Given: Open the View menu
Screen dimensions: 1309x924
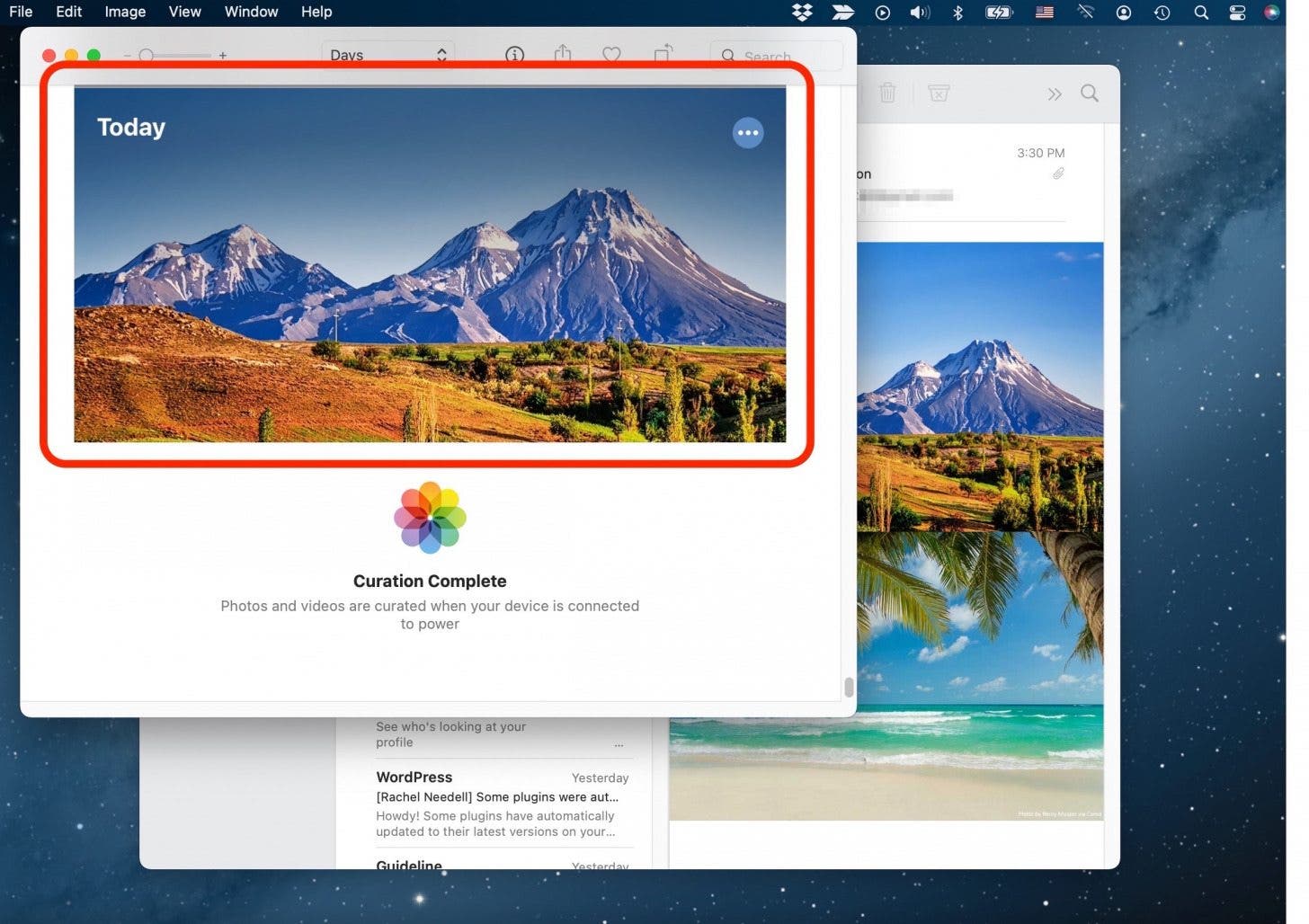Looking at the screenshot, I should pyautogui.click(x=184, y=12).
